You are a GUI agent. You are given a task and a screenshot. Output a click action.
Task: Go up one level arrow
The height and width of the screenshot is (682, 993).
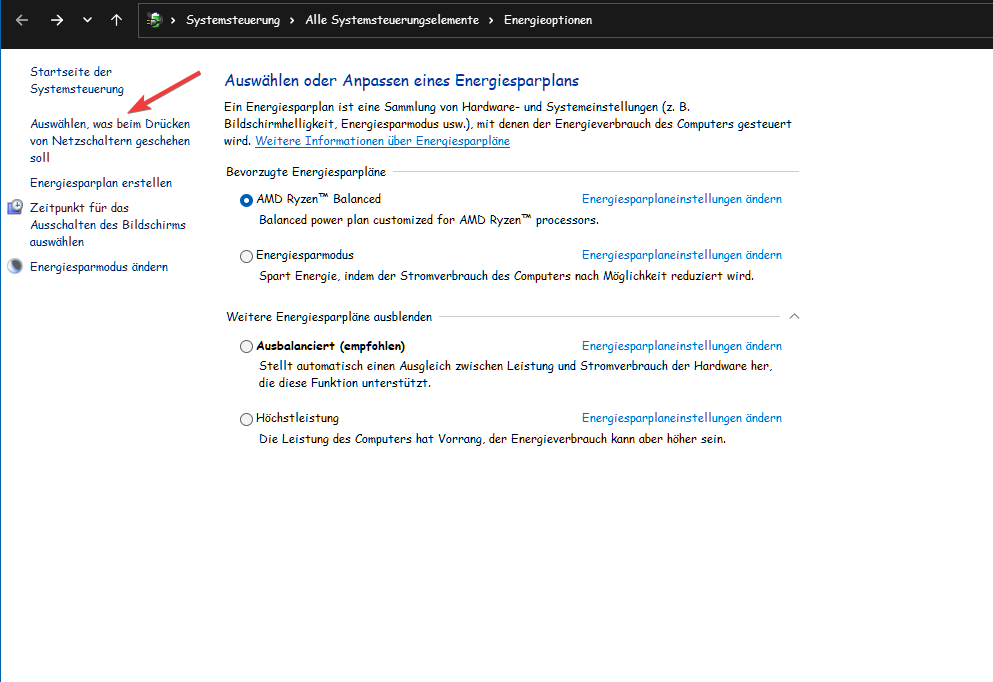pos(117,20)
